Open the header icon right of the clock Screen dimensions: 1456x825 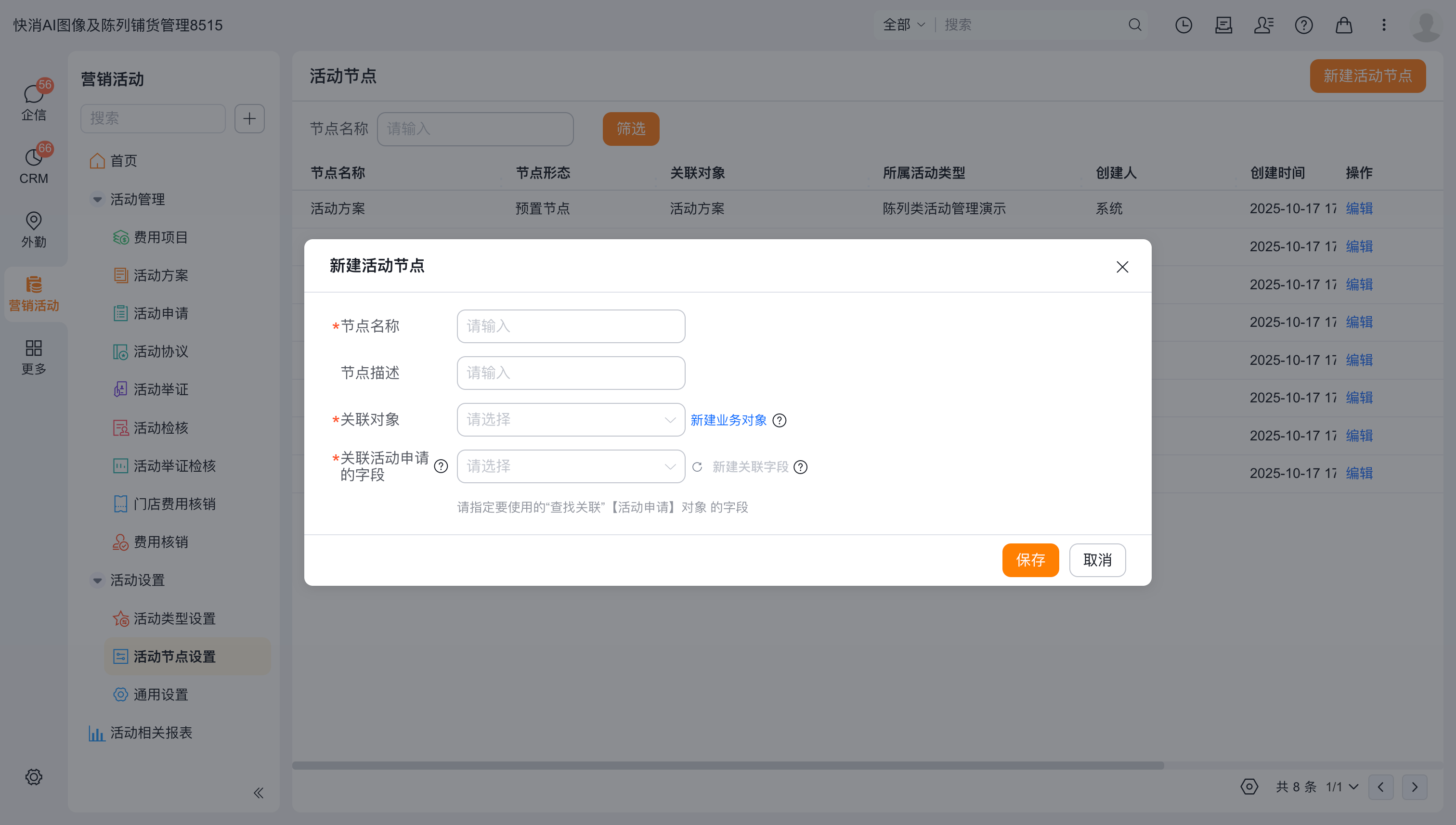point(1223,25)
